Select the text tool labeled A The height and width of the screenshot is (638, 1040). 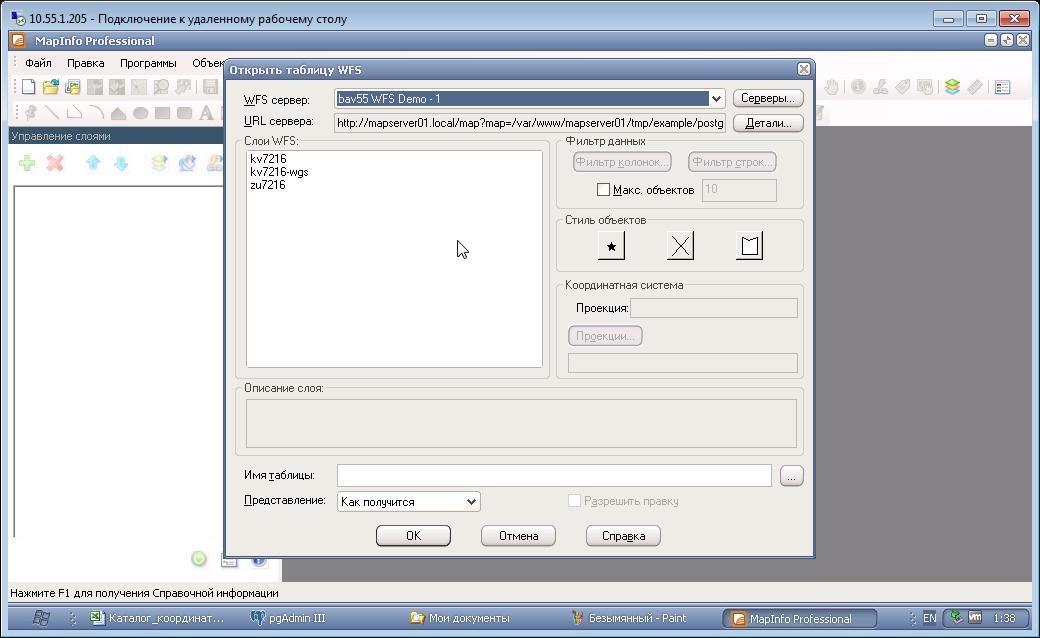(x=206, y=113)
